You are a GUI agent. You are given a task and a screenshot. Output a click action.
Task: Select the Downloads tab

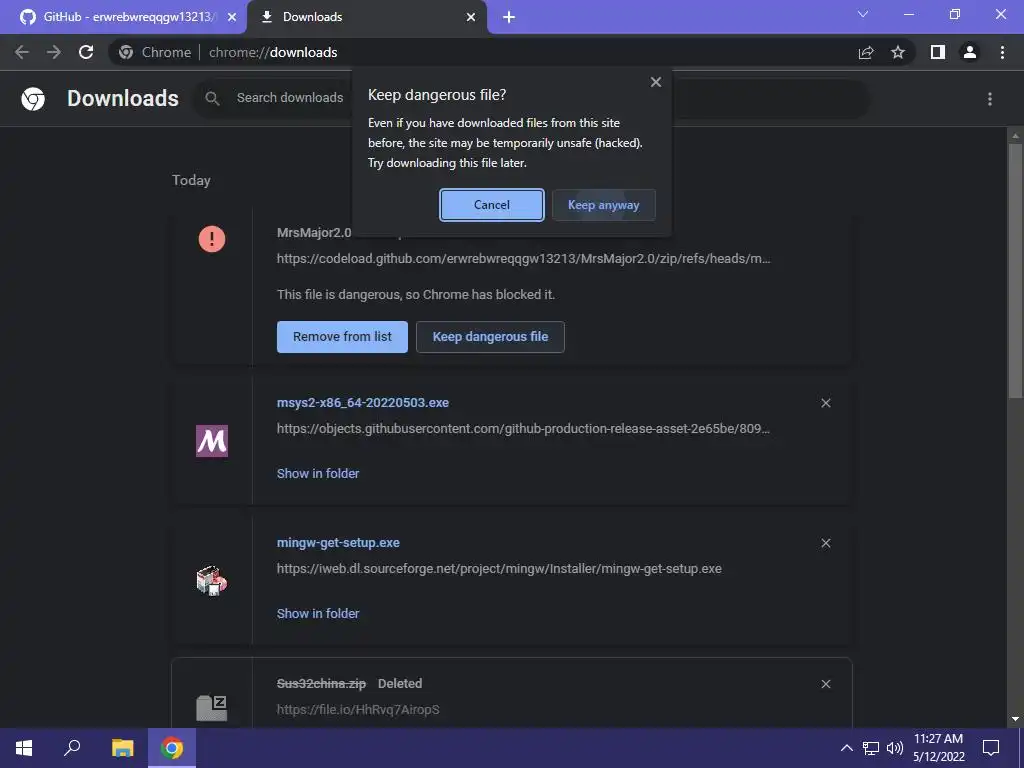[x=366, y=17]
